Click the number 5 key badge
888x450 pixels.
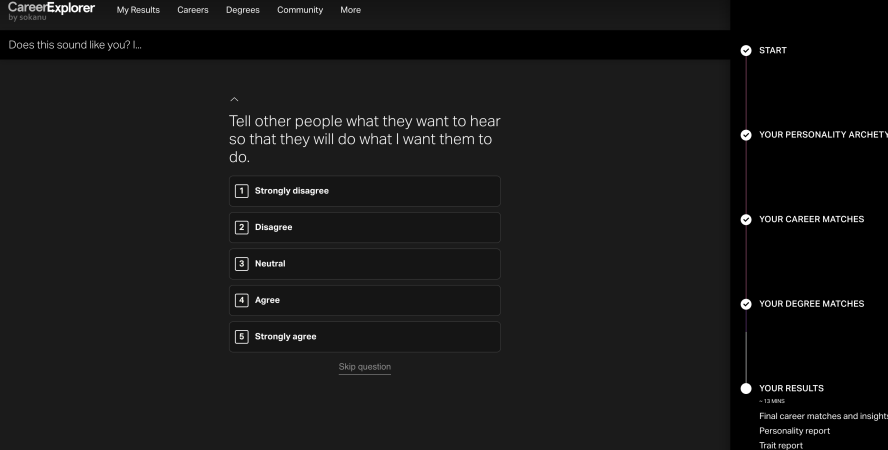(241, 337)
